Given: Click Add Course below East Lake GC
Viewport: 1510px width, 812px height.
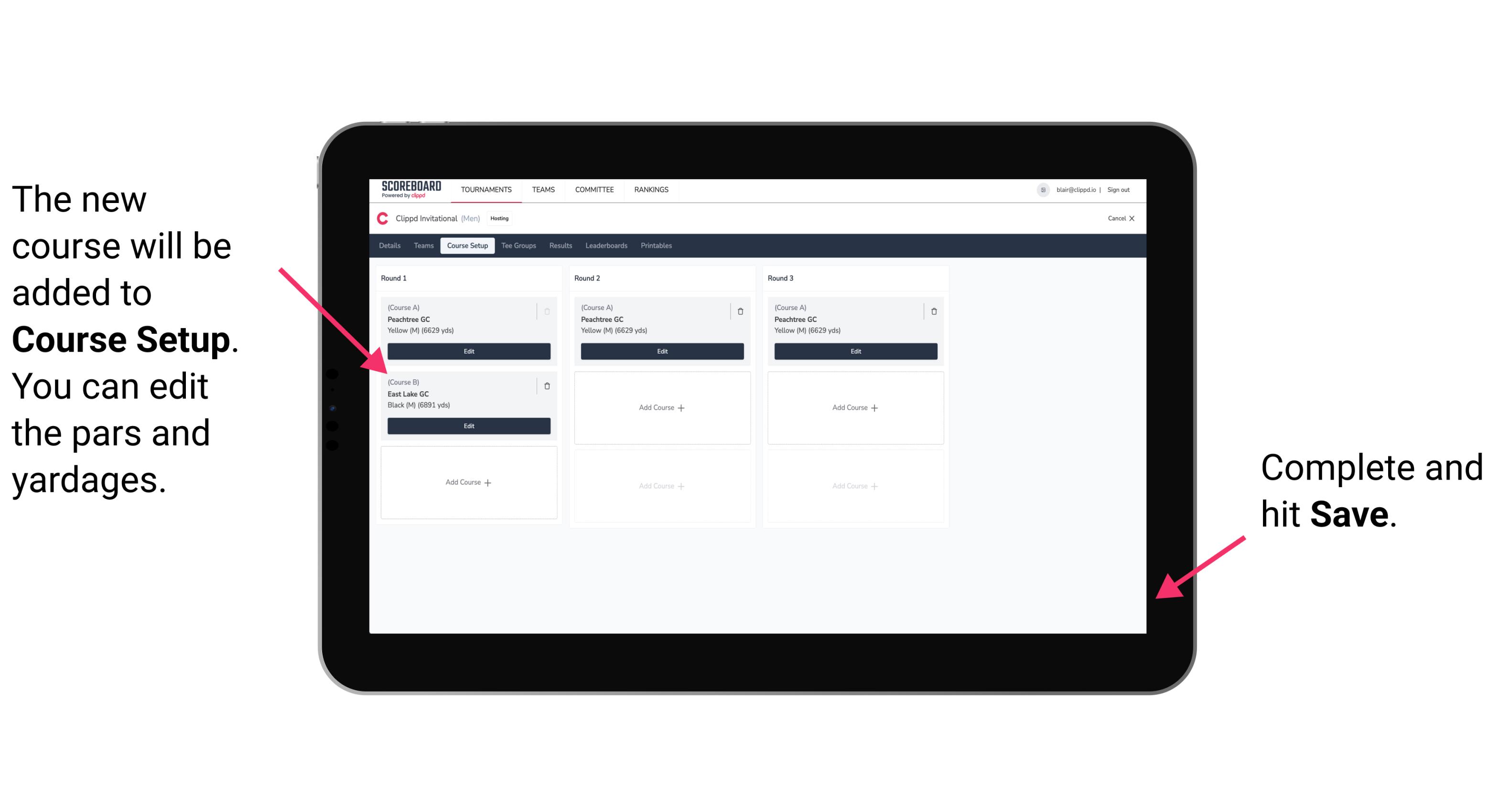Looking at the screenshot, I should 468,482.
